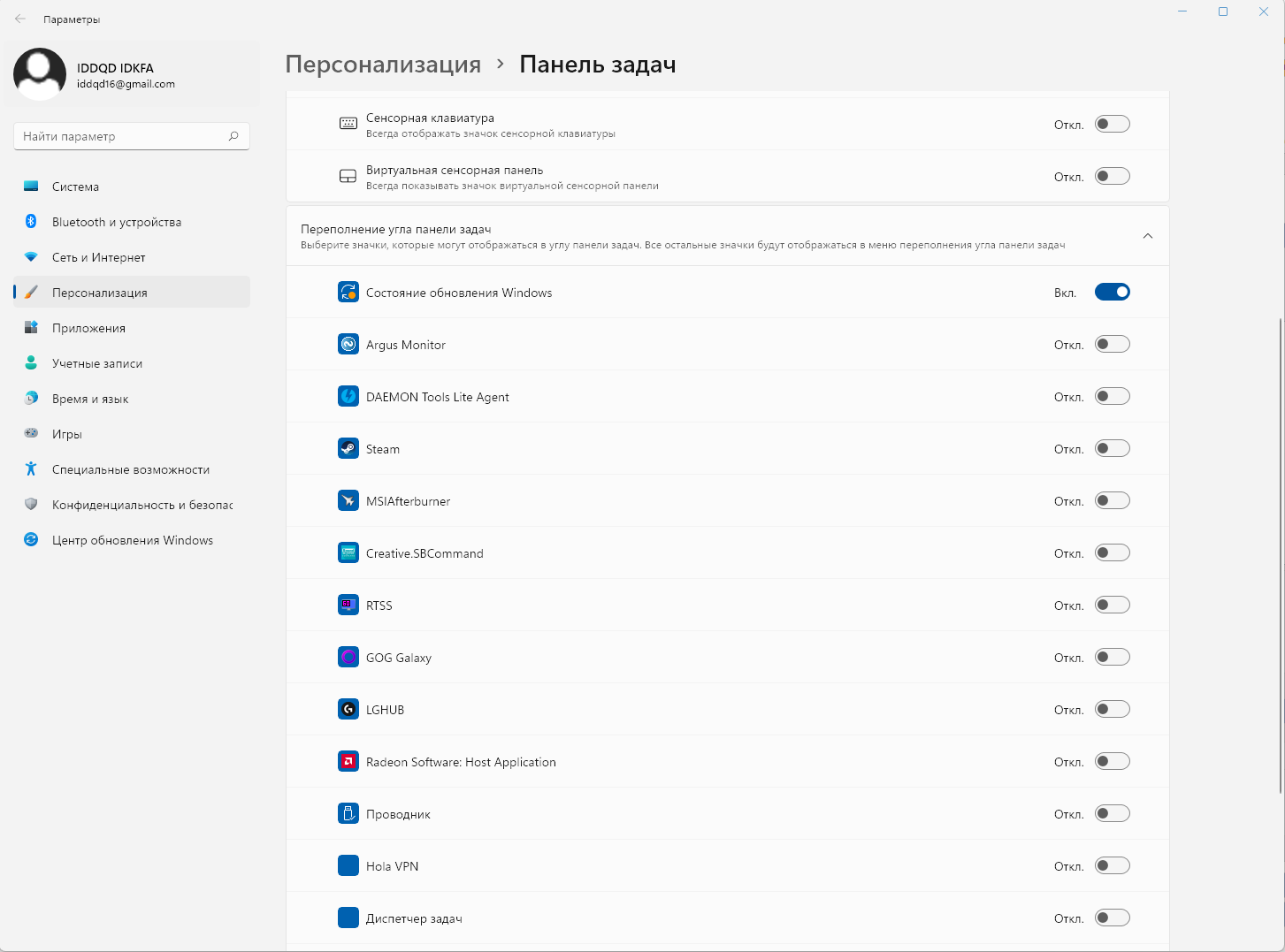Click the DAEMON Tools Lite Agent icon

tap(348, 397)
